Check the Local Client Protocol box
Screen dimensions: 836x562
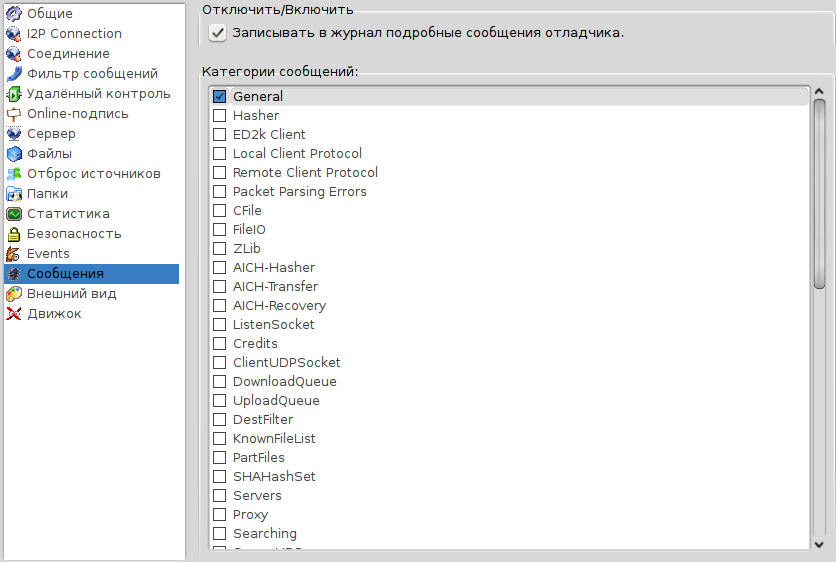(x=219, y=154)
